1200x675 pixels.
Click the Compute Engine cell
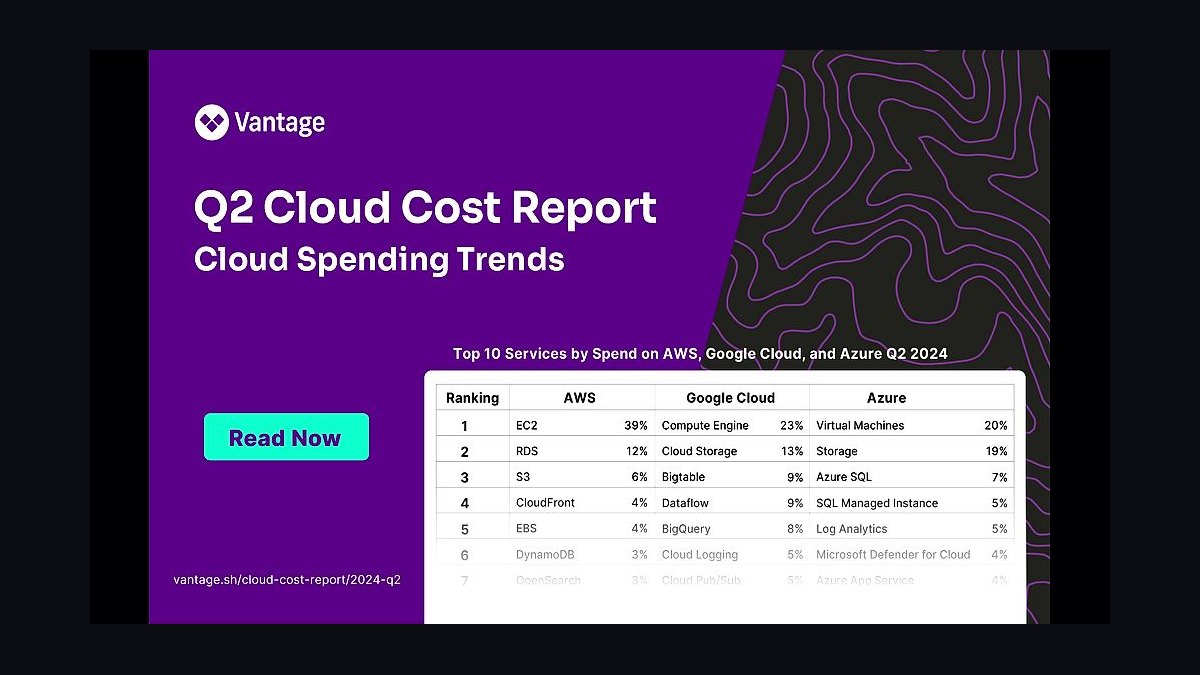[705, 425]
